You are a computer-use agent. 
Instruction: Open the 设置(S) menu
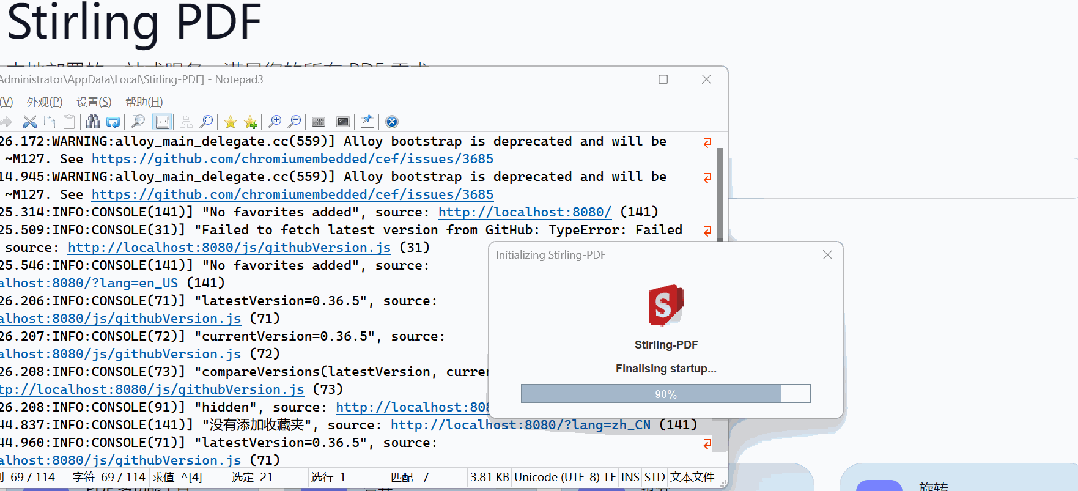tap(93, 101)
